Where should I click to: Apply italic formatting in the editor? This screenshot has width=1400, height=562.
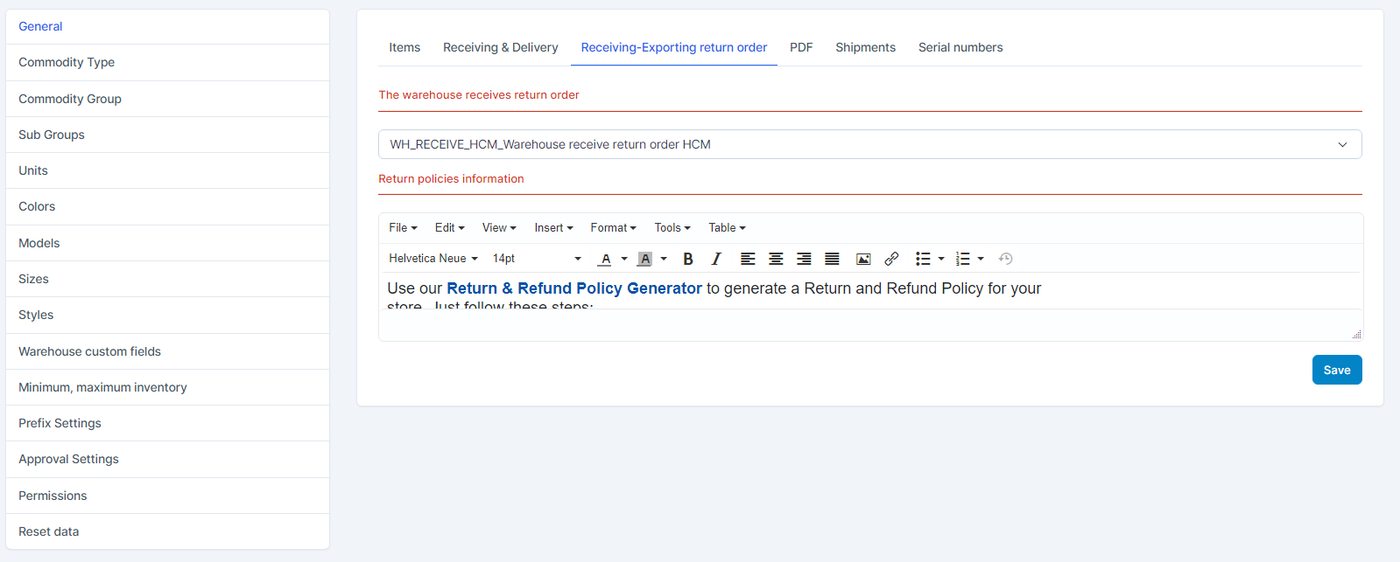[716, 259]
